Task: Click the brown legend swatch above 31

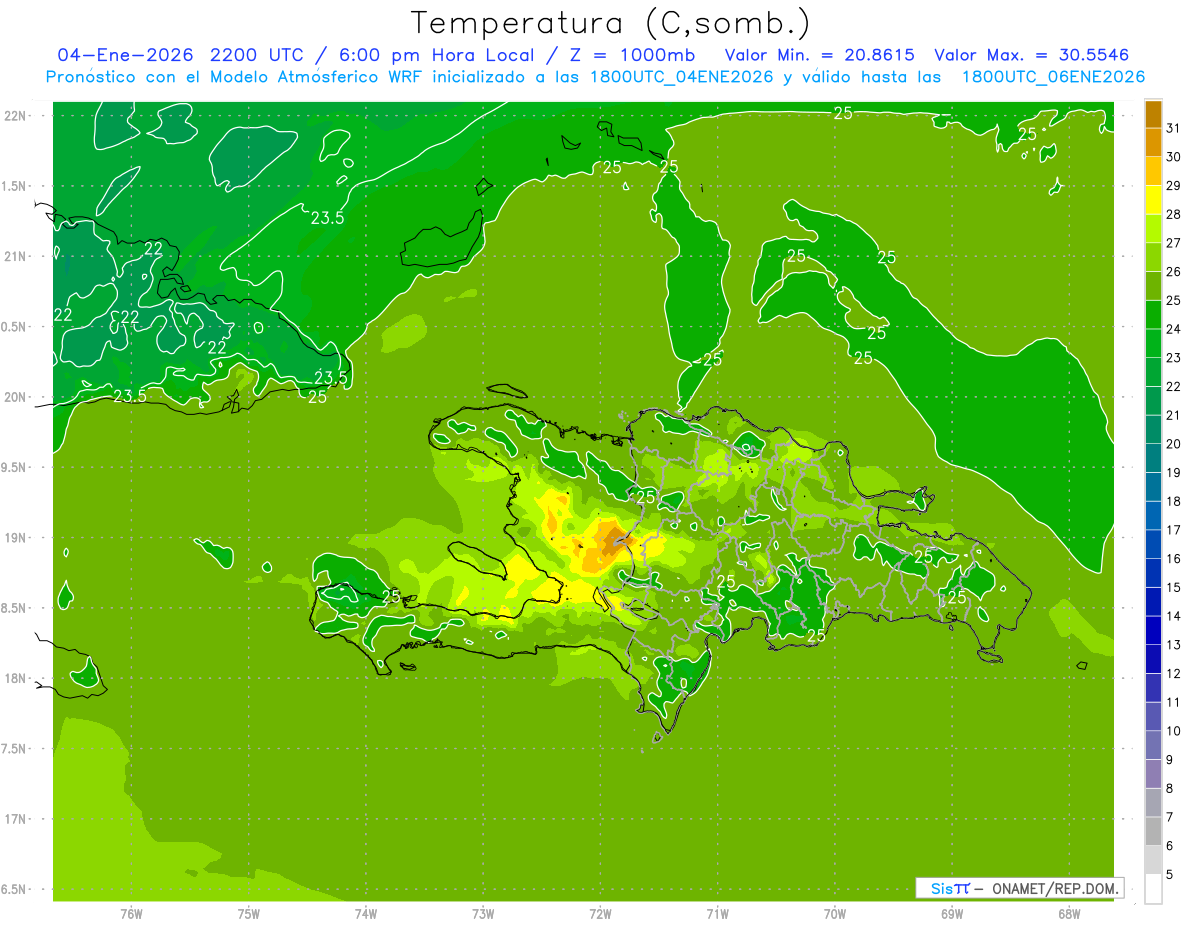Action: (x=1153, y=114)
